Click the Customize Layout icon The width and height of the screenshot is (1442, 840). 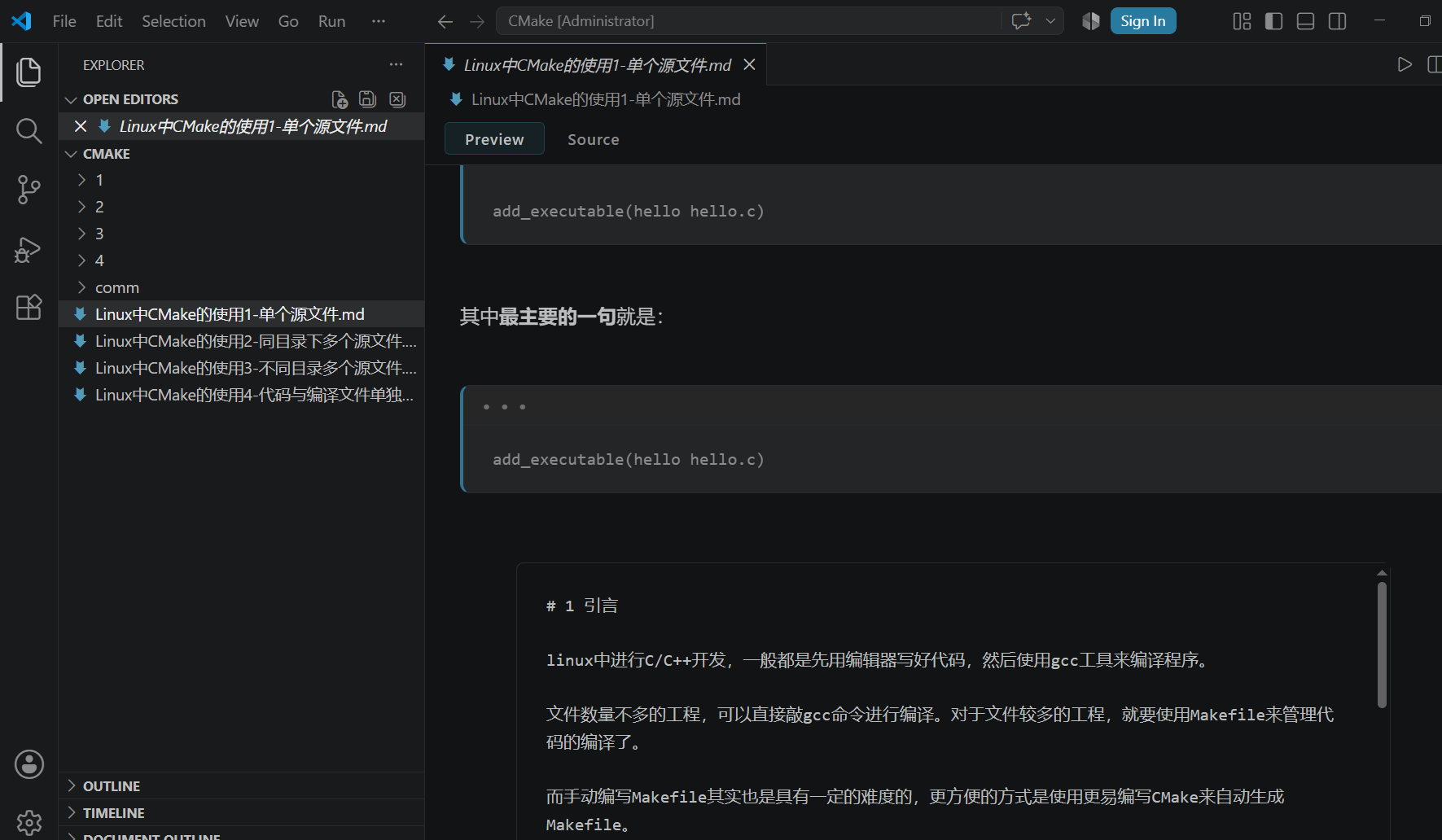click(x=1242, y=21)
